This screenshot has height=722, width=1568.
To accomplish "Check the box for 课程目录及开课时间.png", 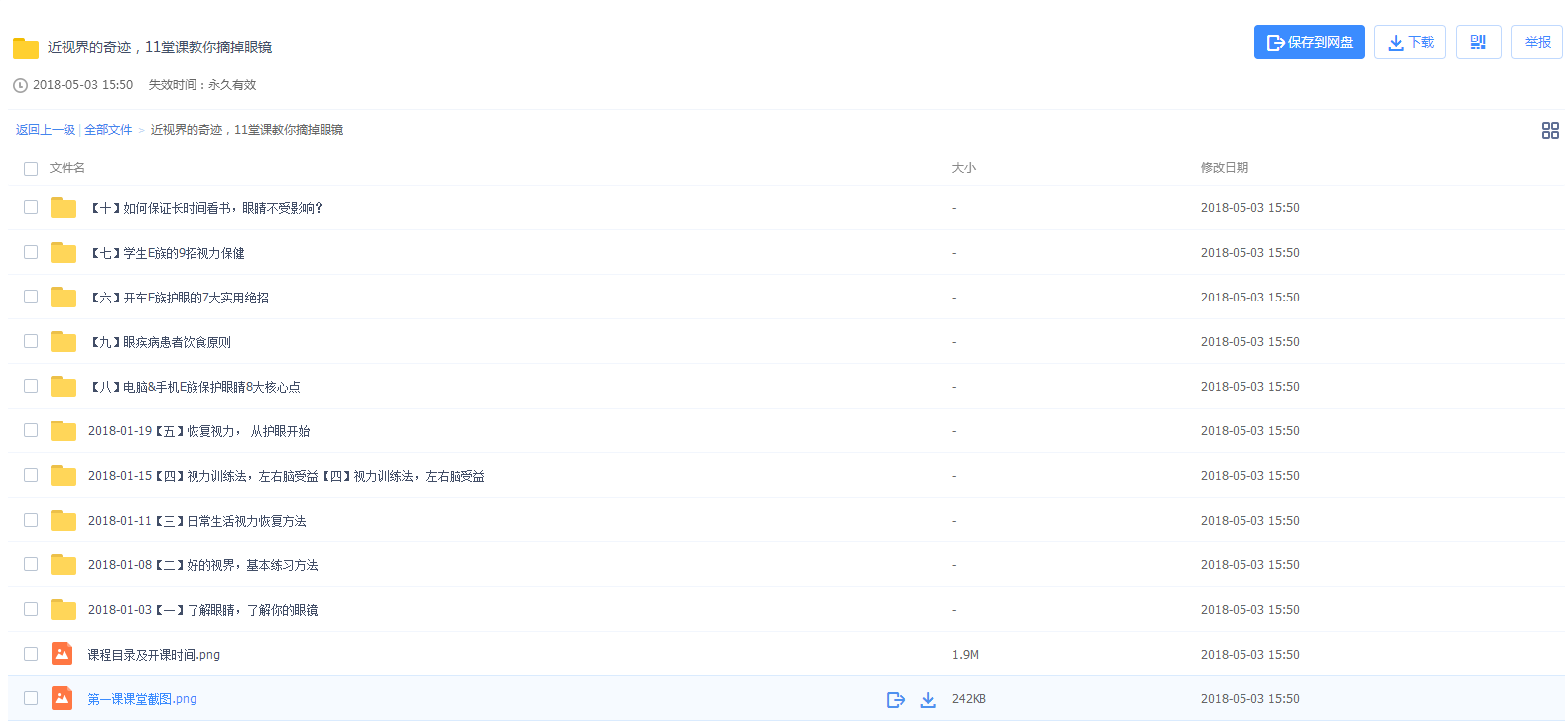I will (x=31, y=654).
